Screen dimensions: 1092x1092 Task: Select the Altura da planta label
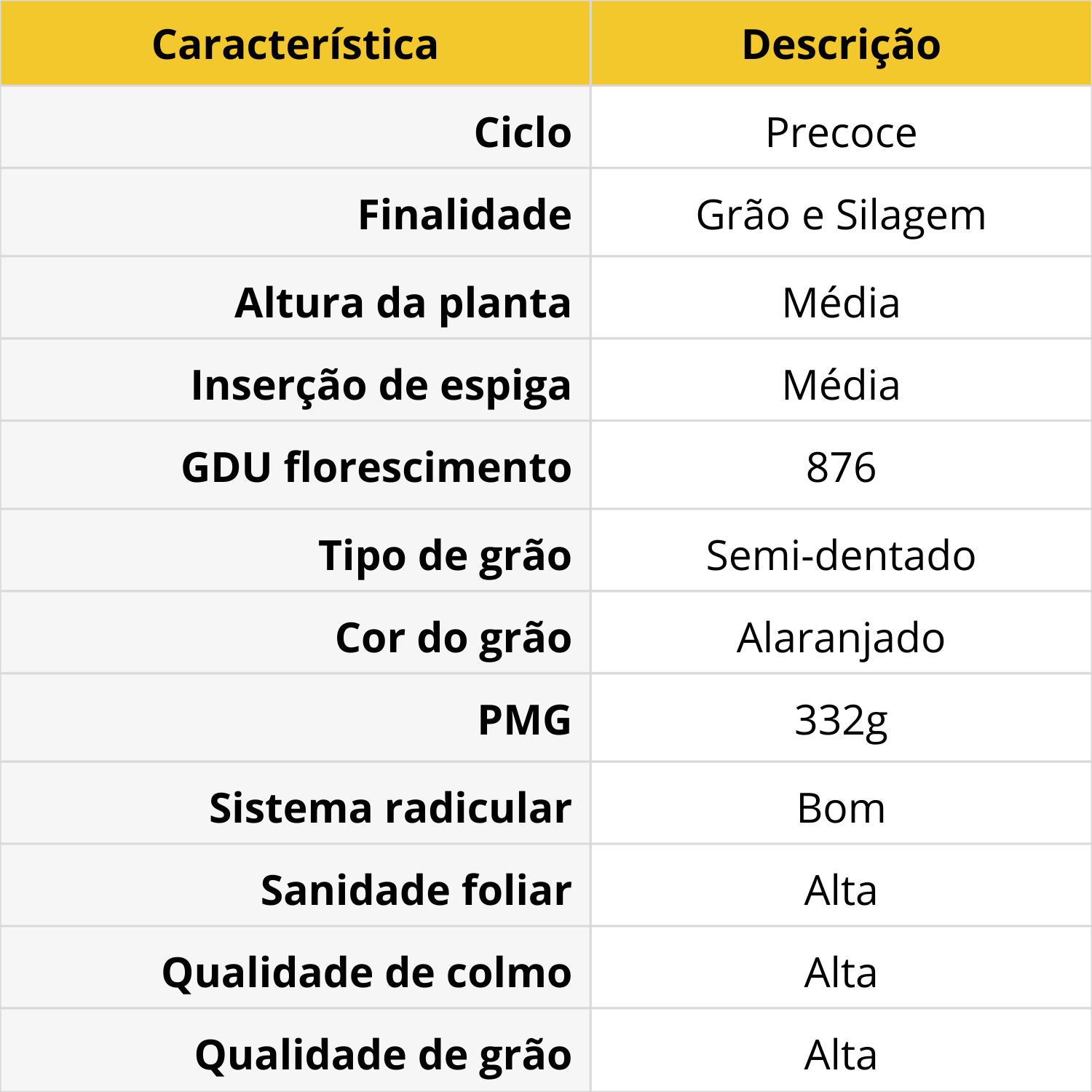(x=403, y=302)
